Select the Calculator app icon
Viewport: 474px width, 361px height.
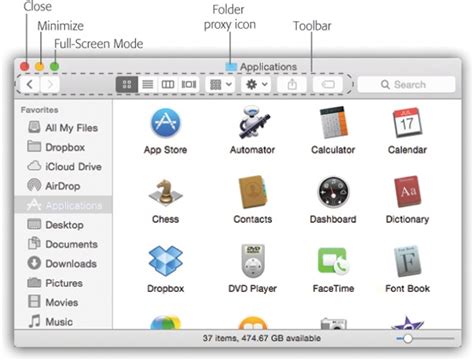[333, 122]
